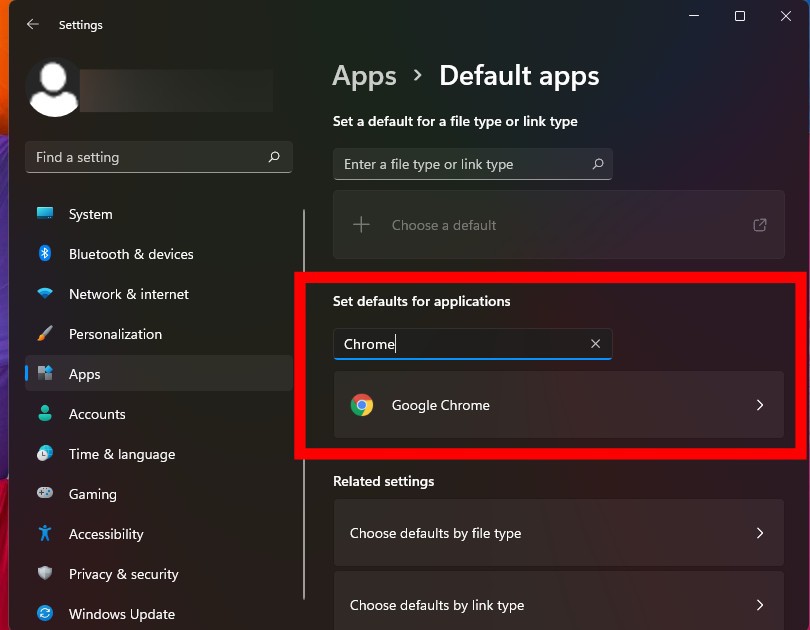Click the magnifier in file type search box
Viewport: 810px width, 630px height.
(x=598, y=164)
